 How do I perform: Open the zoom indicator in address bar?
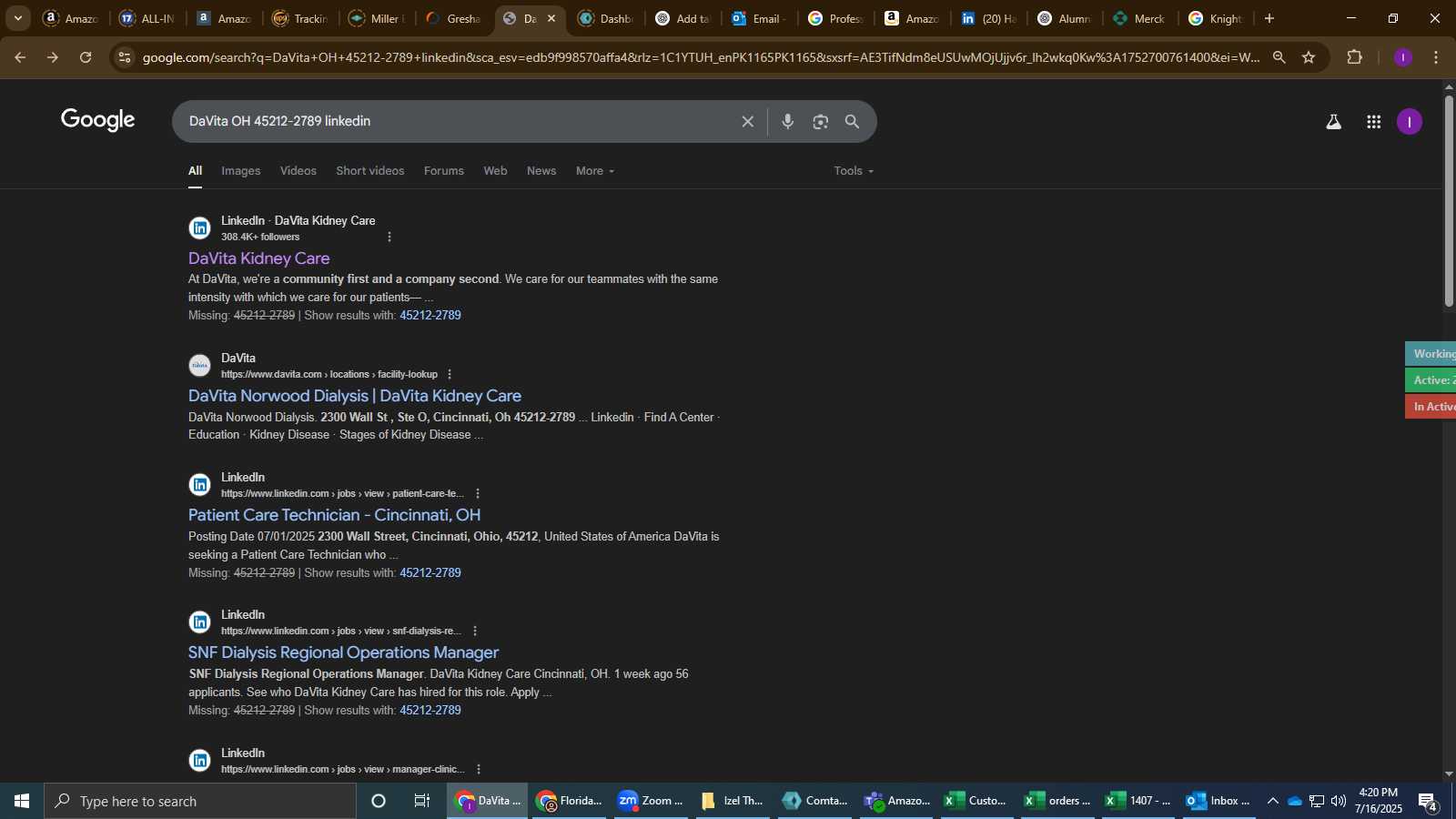1279,57
